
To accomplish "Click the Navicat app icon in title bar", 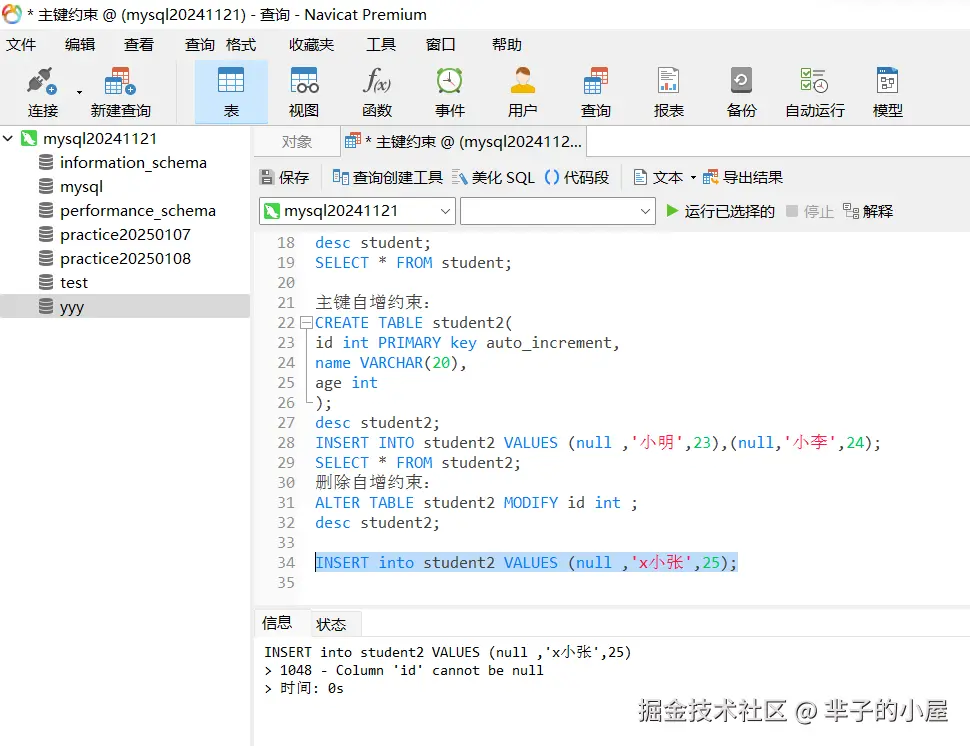I will 12,14.
